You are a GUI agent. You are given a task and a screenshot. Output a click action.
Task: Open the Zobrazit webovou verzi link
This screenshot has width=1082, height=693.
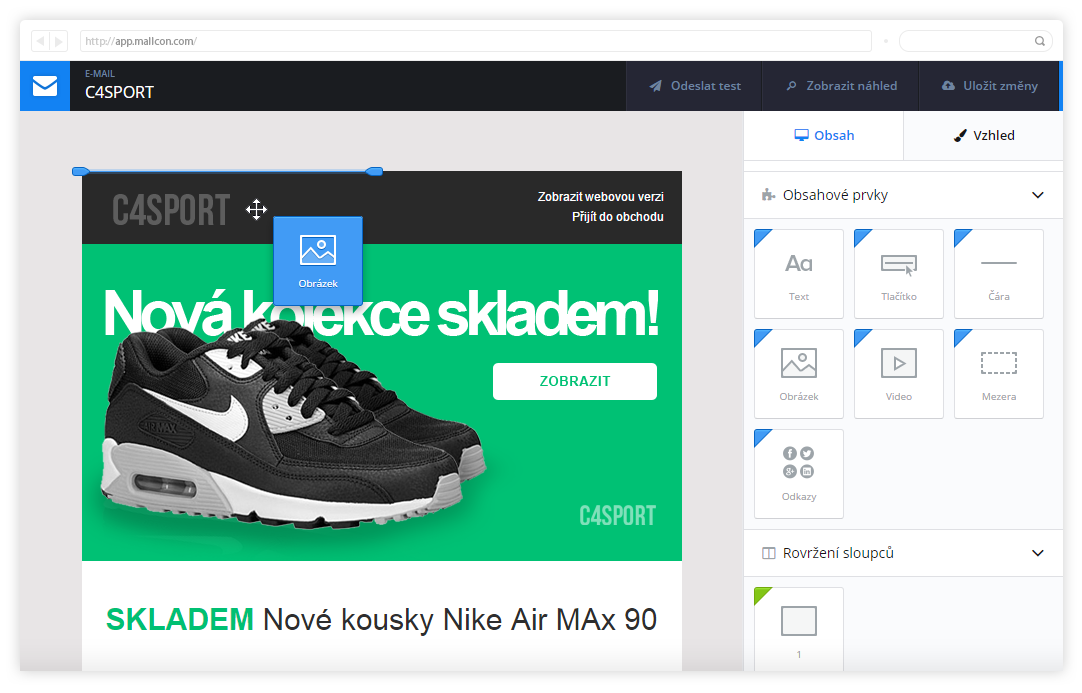[x=600, y=197]
